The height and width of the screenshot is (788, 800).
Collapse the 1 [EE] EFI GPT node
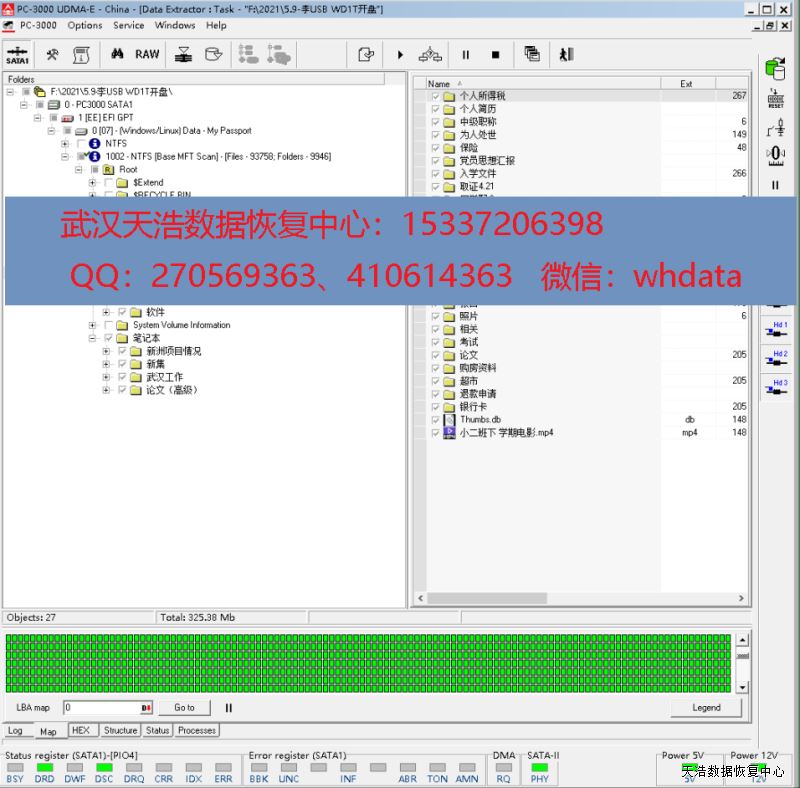point(37,118)
